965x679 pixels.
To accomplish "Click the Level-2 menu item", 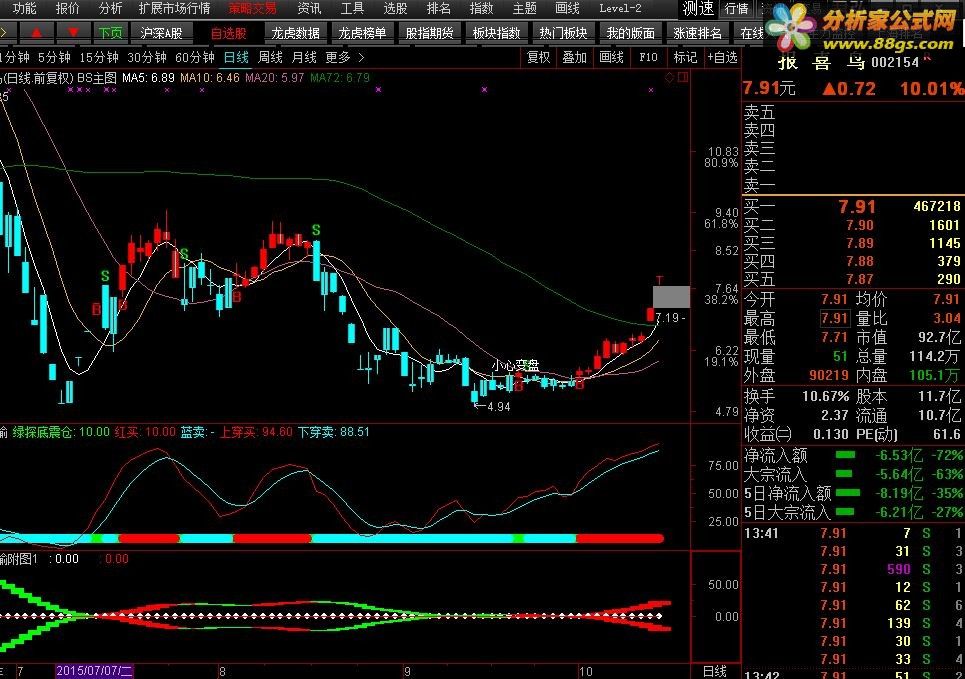I will pos(620,9).
